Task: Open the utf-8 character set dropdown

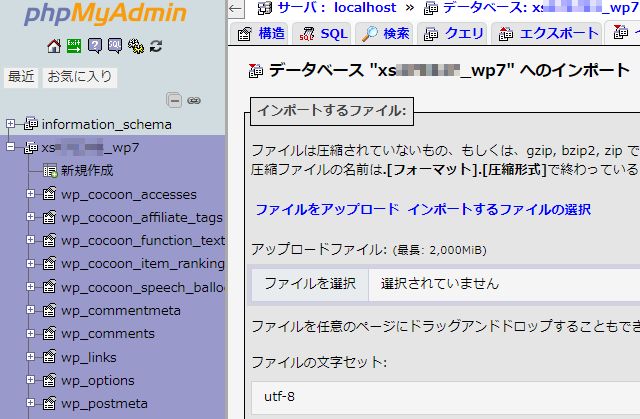Action: [440, 396]
